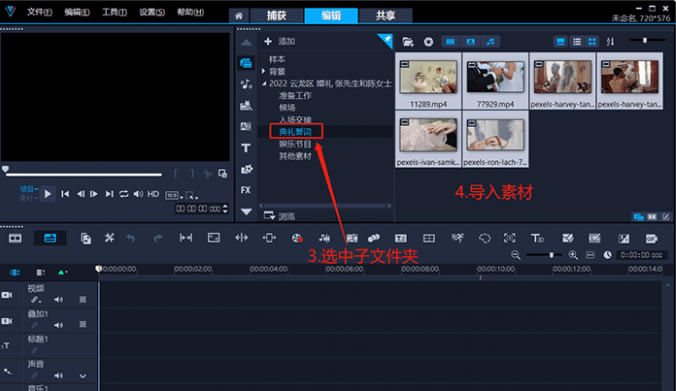Select the 娱乐节目 subfolder
Screen dimensions: 676x391
295,144
